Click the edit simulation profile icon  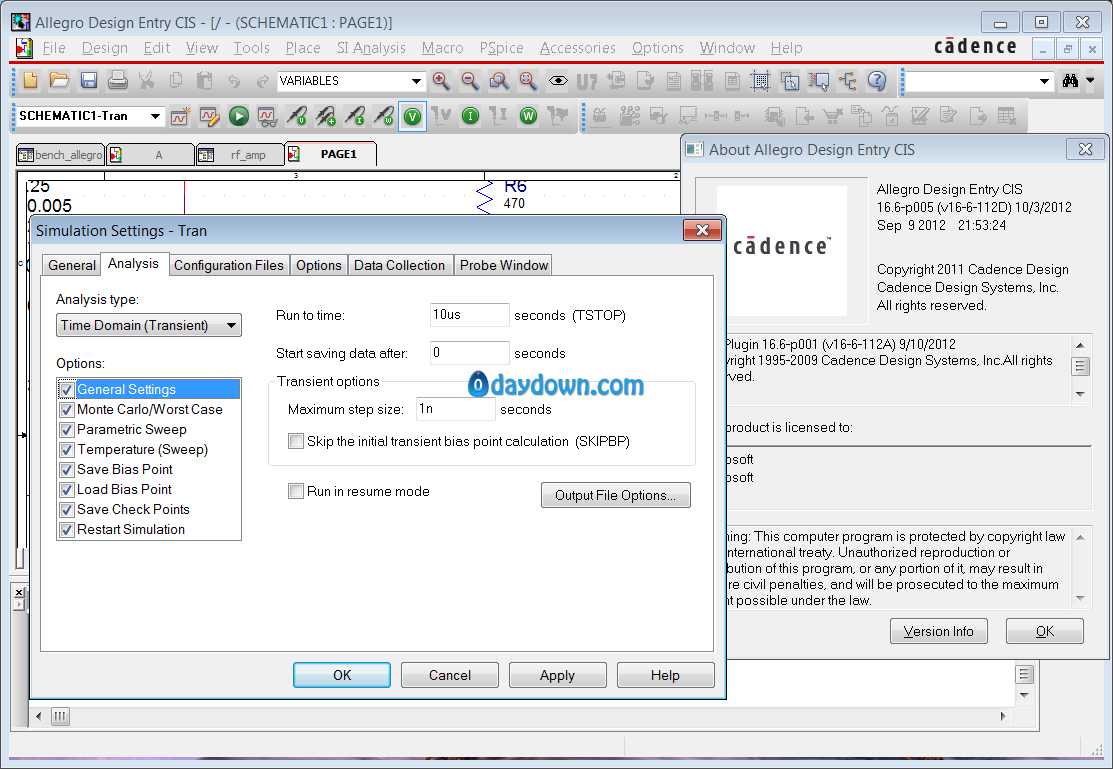[x=209, y=116]
